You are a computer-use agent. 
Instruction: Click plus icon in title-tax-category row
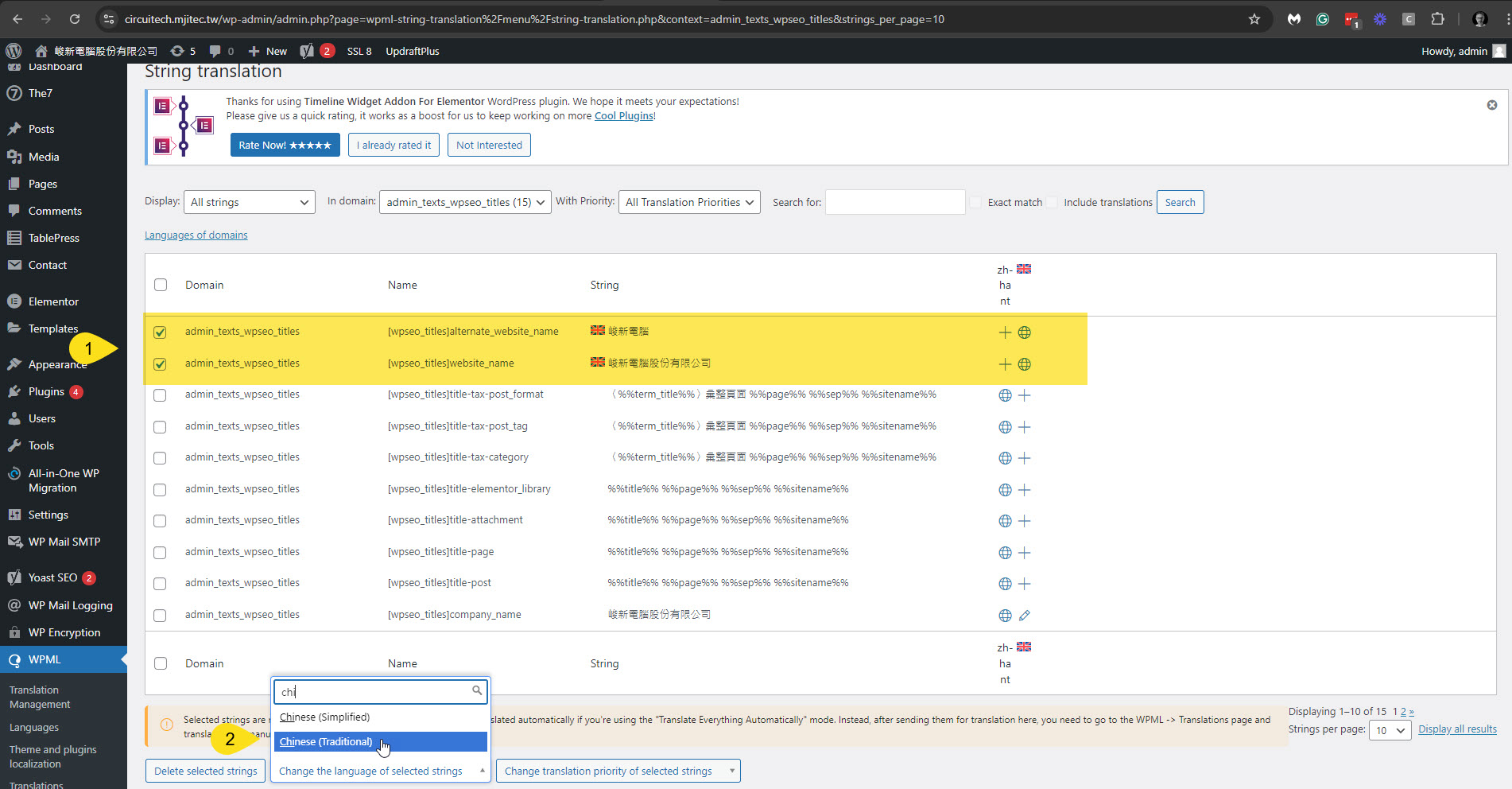1025,458
